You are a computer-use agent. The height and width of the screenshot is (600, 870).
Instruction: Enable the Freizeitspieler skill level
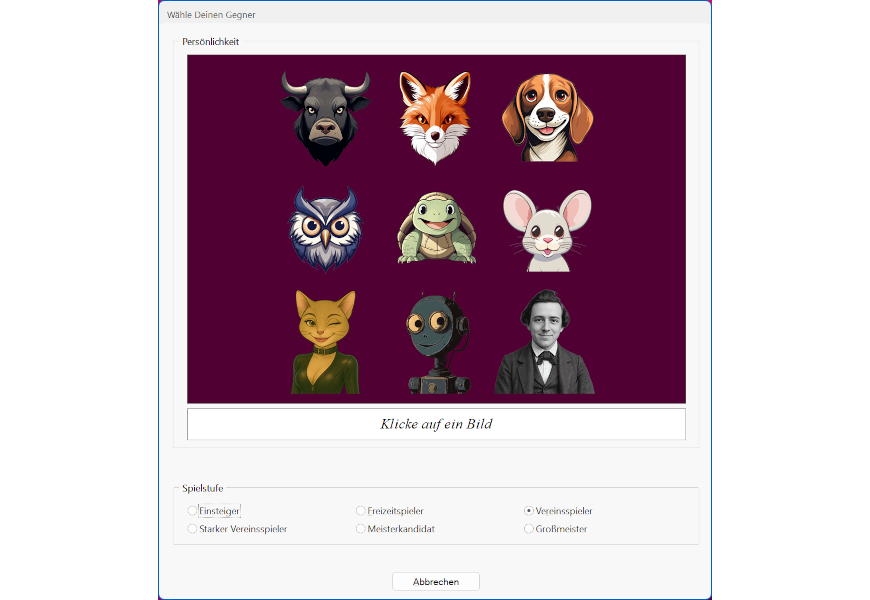coord(360,510)
